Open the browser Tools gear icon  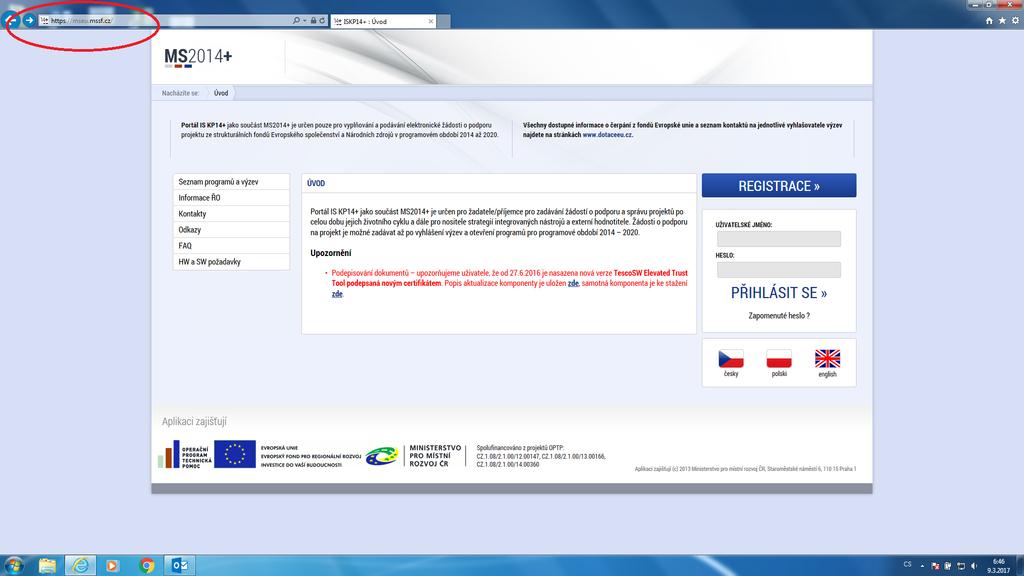[1015, 21]
